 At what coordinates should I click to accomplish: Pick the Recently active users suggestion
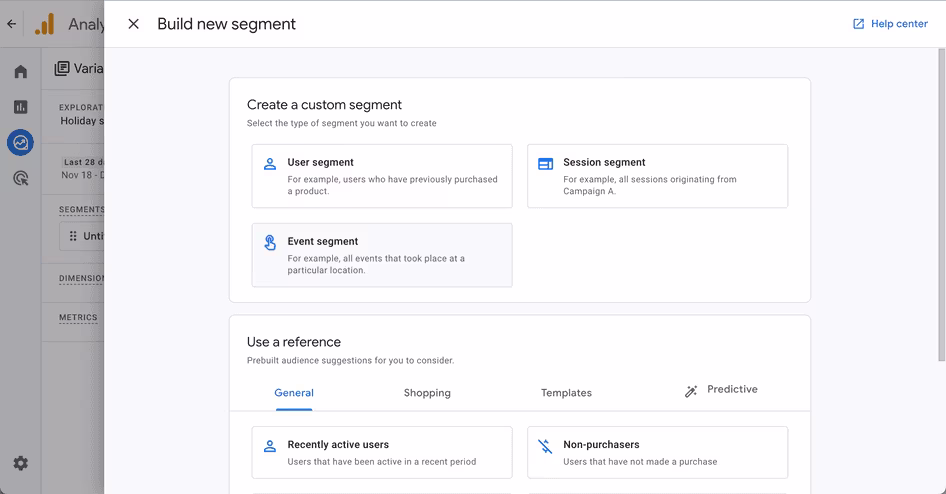click(382, 452)
